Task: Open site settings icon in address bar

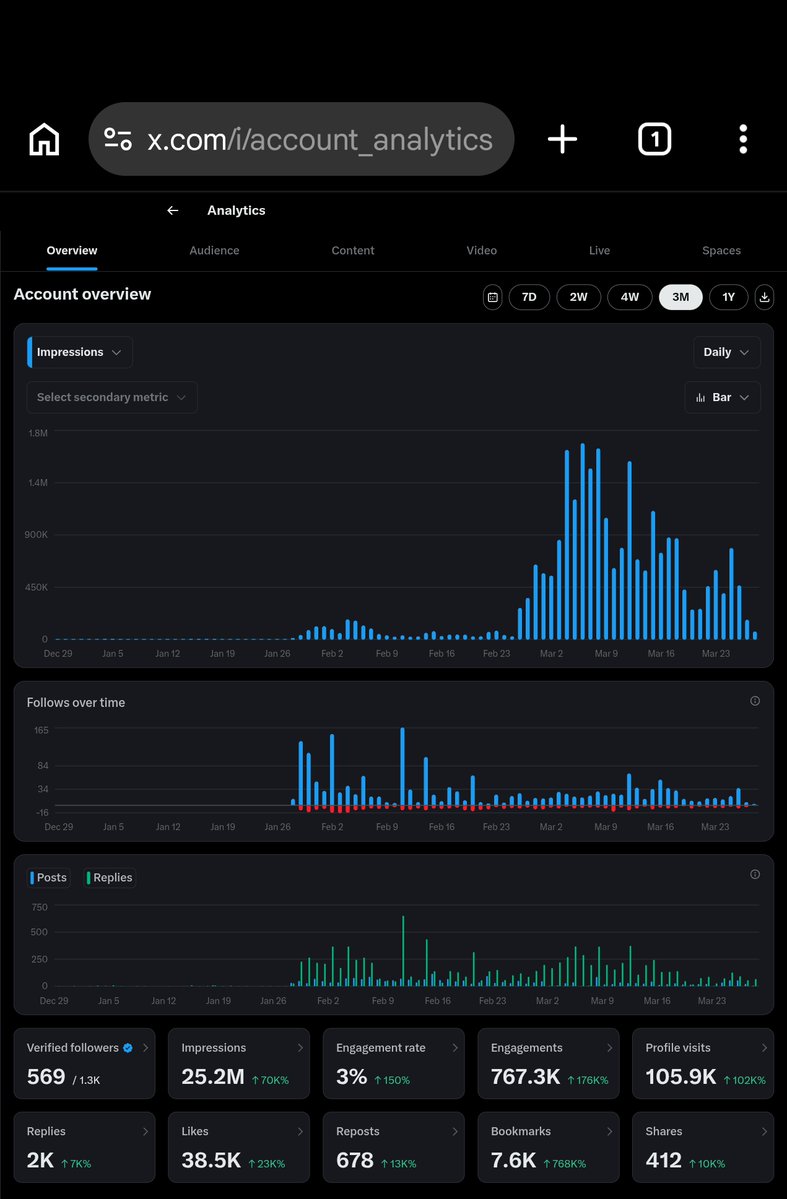Action: pyautogui.click(x=118, y=139)
